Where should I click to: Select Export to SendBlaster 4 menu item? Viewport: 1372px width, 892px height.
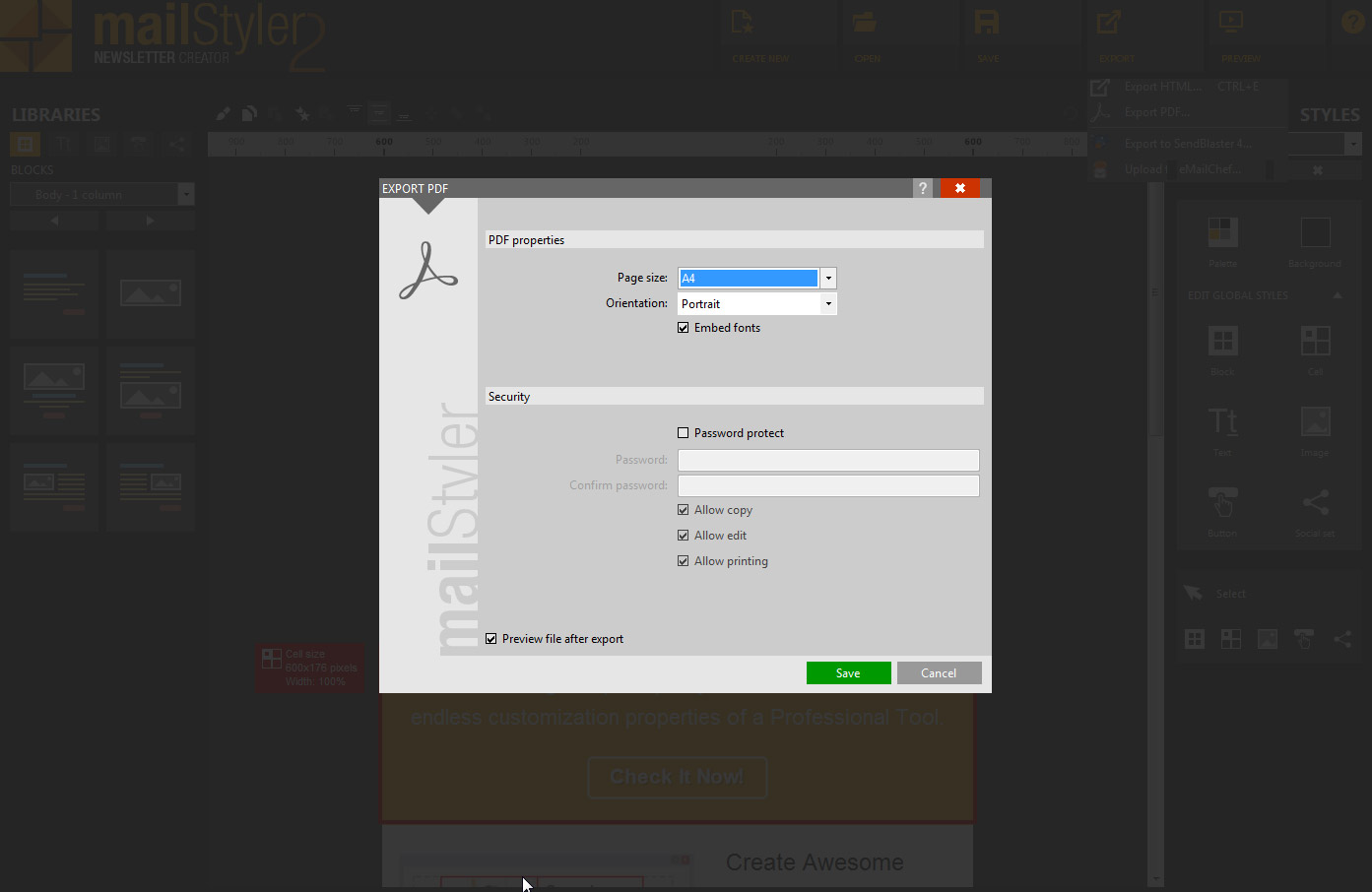click(1188, 144)
